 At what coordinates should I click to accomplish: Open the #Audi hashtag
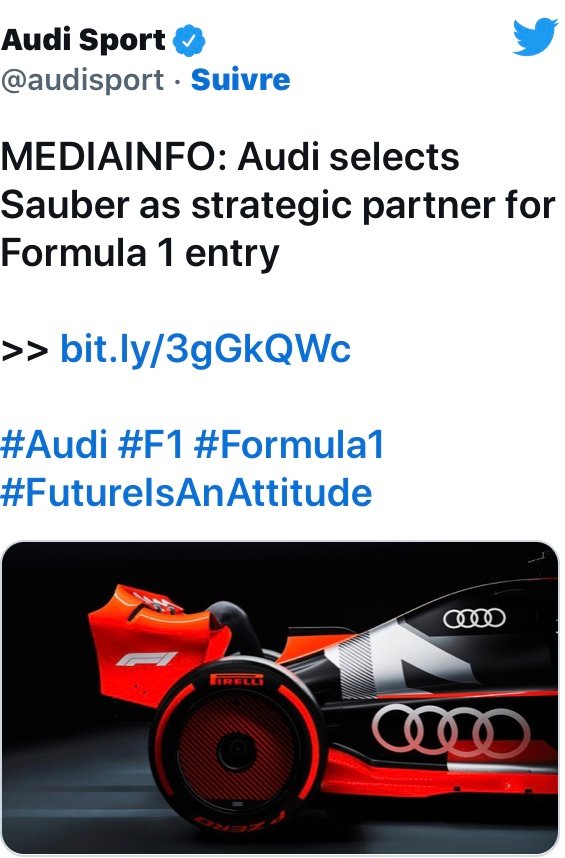(54, 444)
